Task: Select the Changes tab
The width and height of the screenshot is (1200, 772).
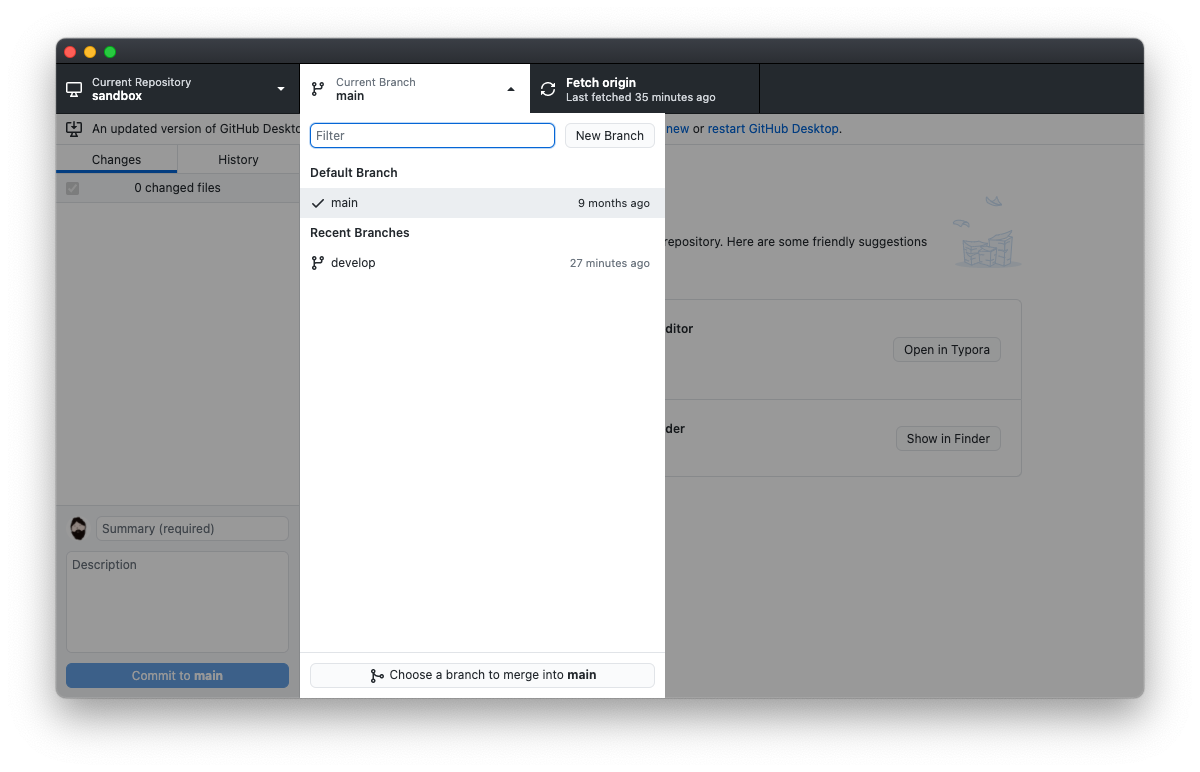Action: coord(116,159)
